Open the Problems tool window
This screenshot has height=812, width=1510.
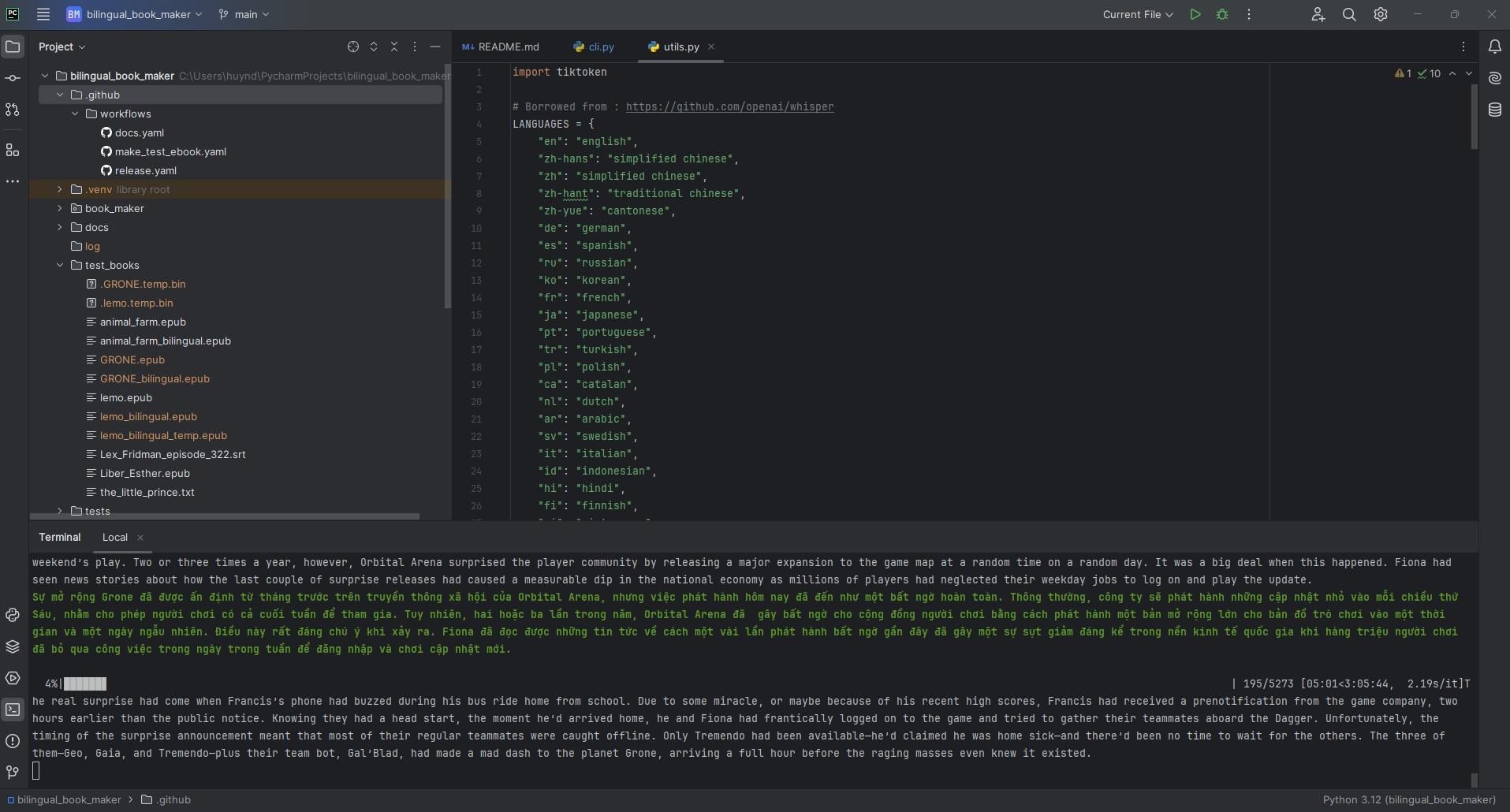(x=13, y=741)
